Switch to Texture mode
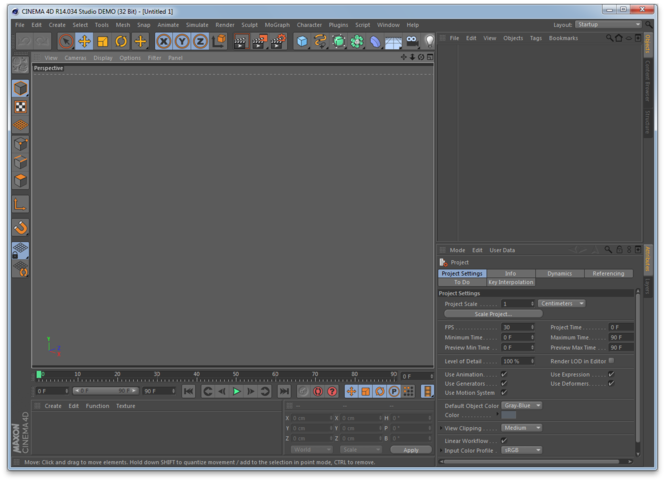The height and width of the screenshot is (481, 665). [x=20, y=107]
